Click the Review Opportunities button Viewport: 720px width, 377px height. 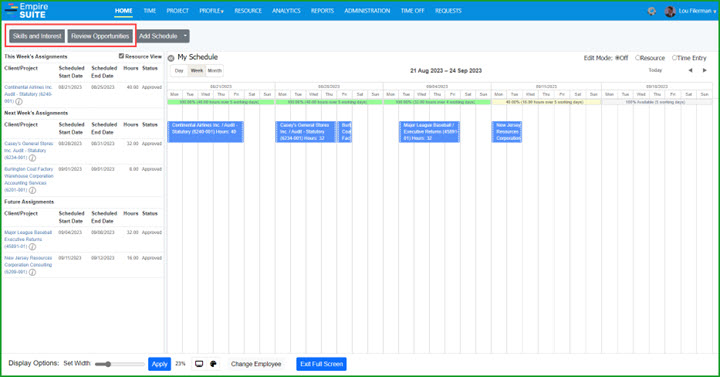[x=100, y=36]
